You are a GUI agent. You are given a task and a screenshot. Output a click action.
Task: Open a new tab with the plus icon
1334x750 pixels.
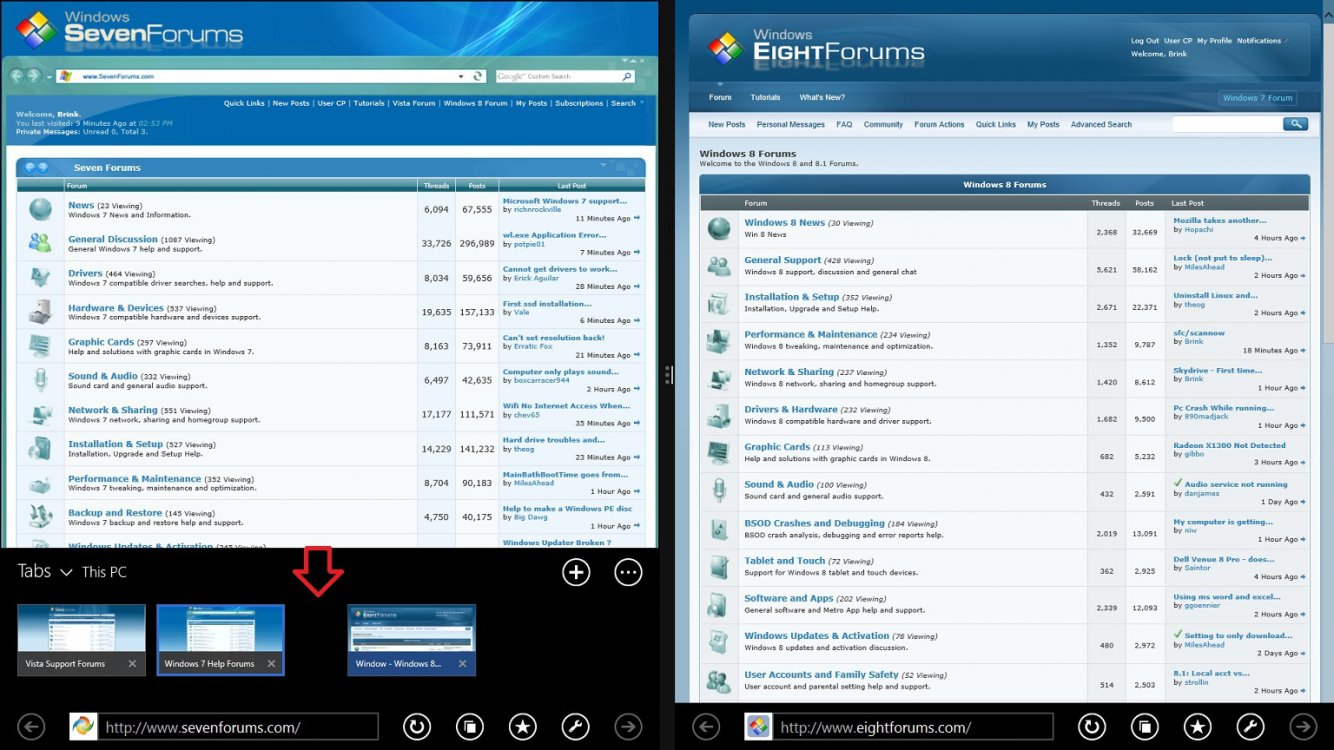click(x=576, y=572)
